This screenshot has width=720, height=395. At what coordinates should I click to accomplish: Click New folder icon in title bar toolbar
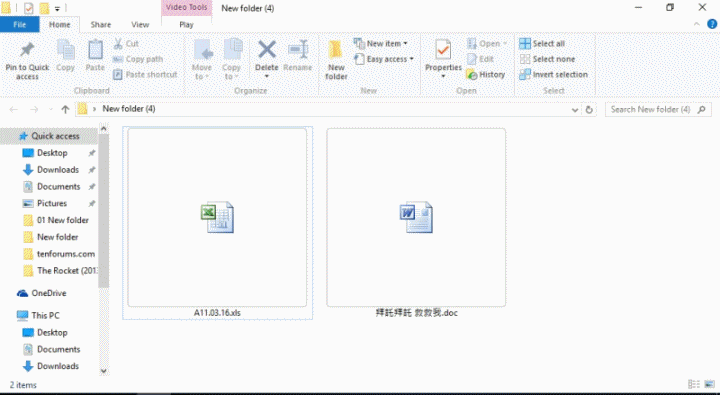coord(44,8)
